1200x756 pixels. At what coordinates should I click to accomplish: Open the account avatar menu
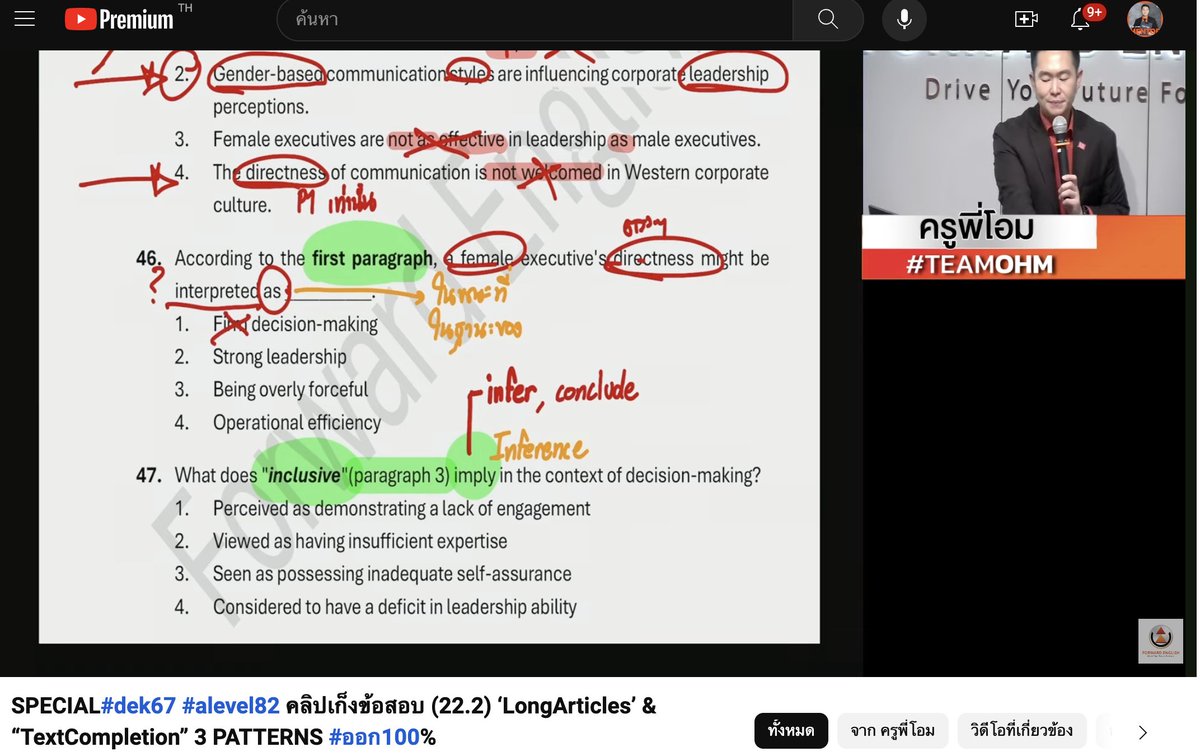[x=1145, y=19]
